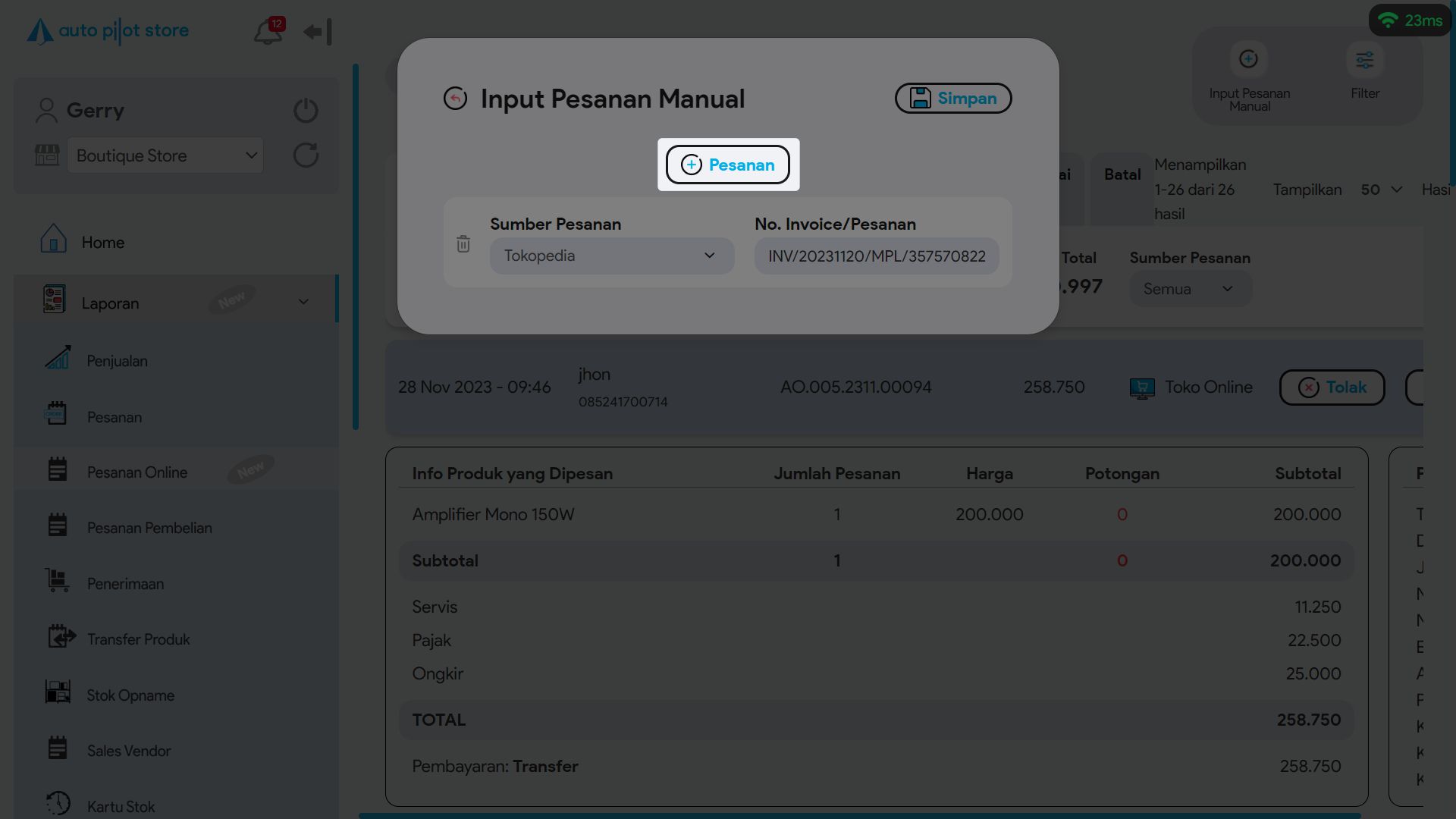Click the power logout icon
The height and width of the screenshot is (819, 1456).
click(306, 111)
